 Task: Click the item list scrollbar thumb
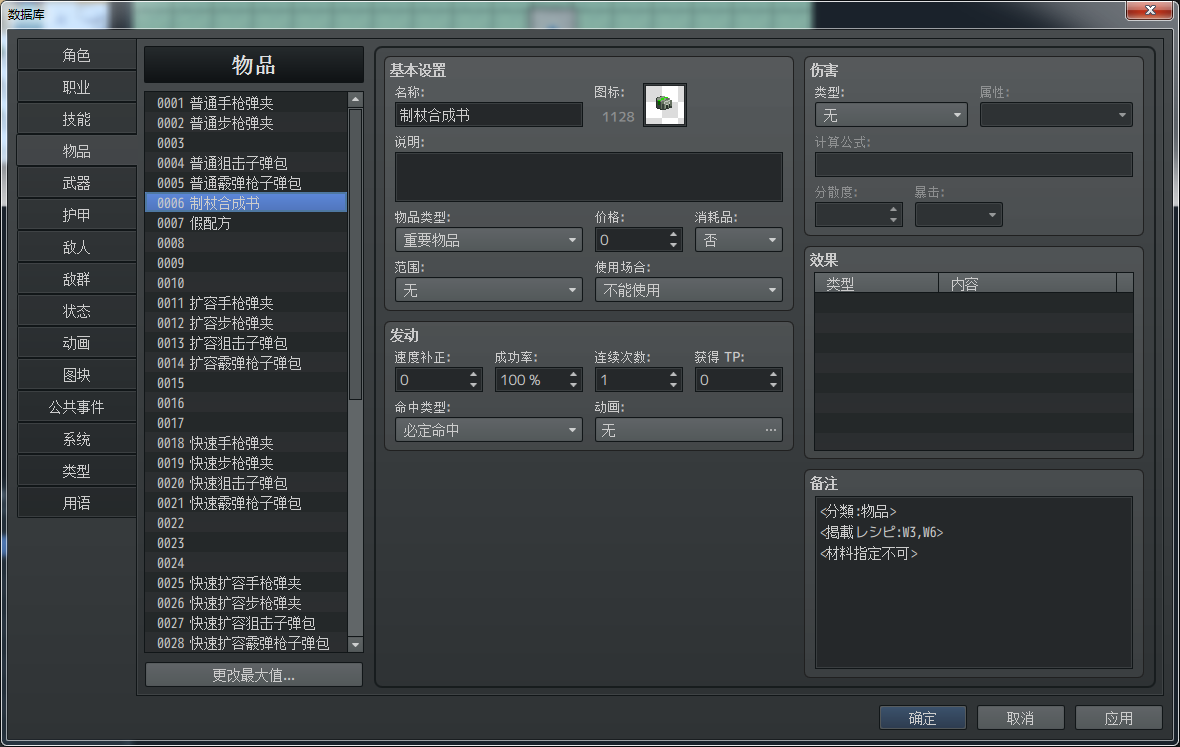click(x=356, y=254)
